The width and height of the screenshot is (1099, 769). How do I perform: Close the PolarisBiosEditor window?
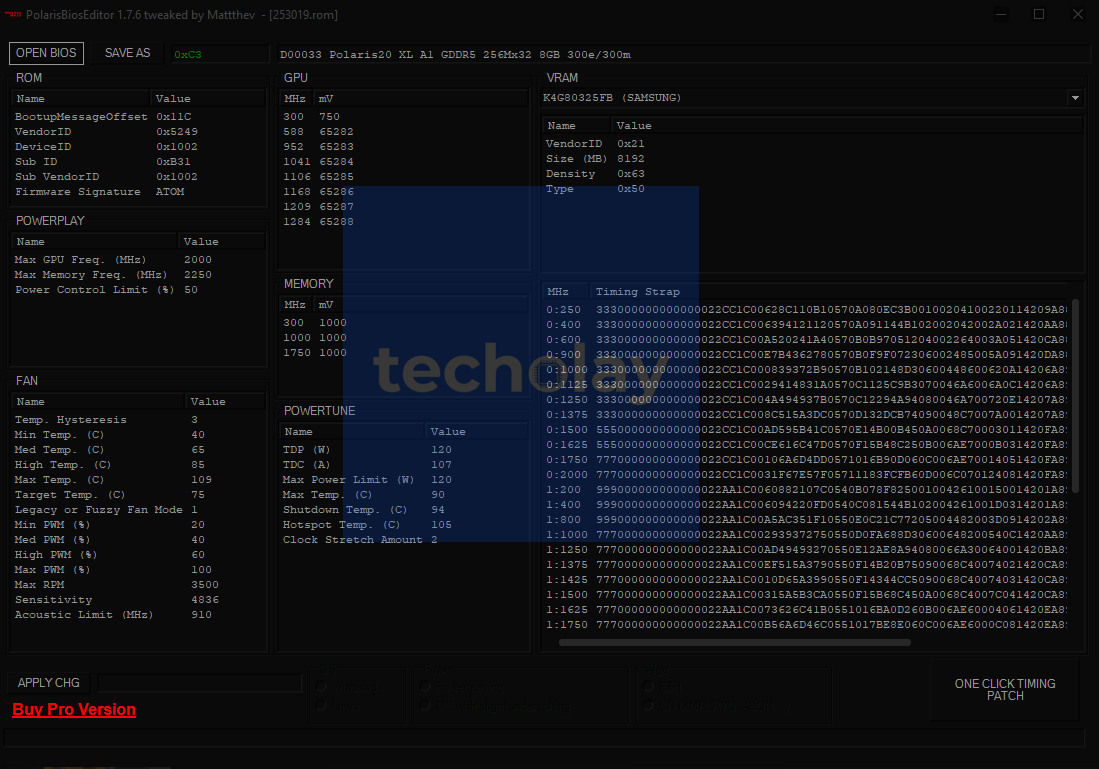pyautogui.click(x=1077, y=14)
